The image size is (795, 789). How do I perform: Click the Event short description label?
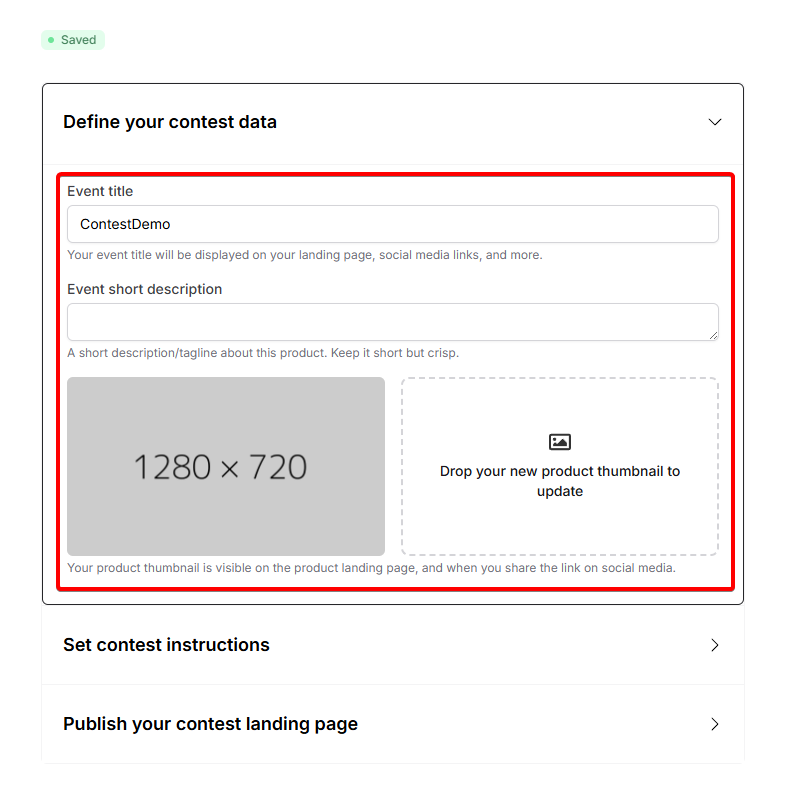click(x=145, y=289)
